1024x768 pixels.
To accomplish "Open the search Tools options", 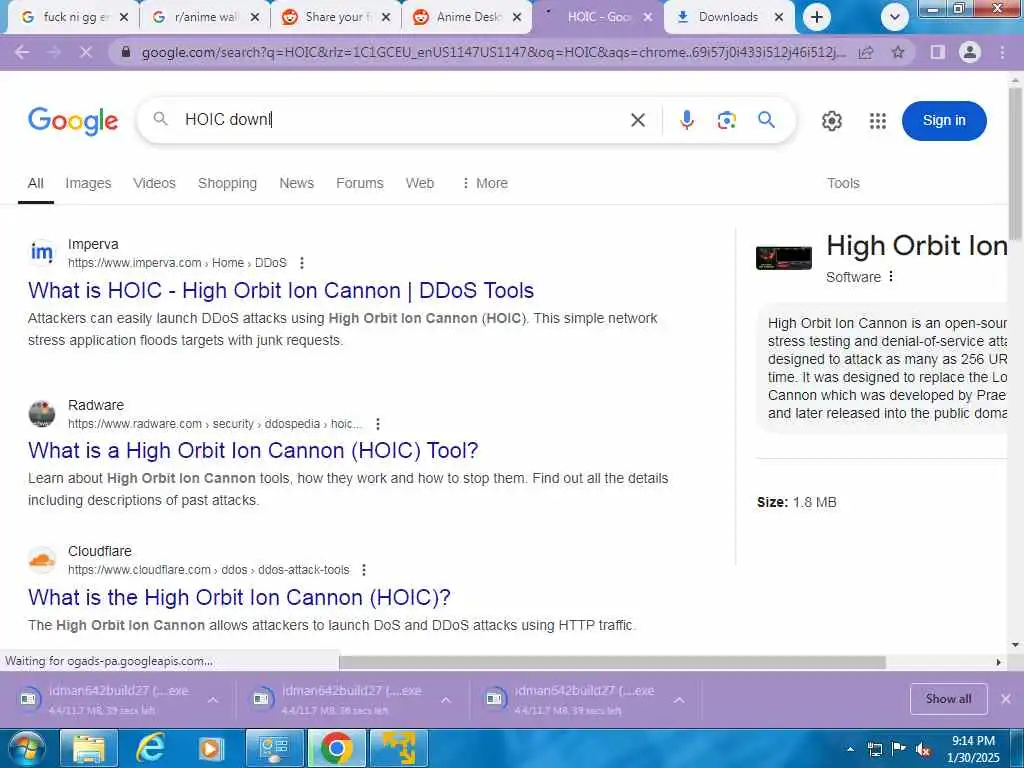I will (x=843, y=184).
